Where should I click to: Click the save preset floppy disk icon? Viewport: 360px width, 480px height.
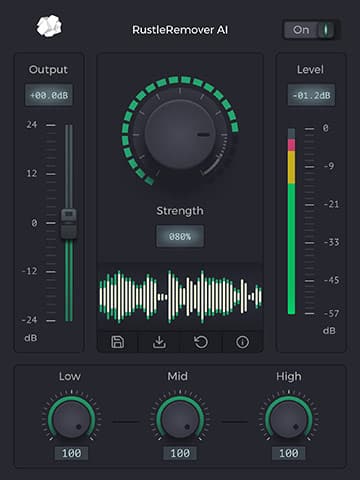point(117,342)
